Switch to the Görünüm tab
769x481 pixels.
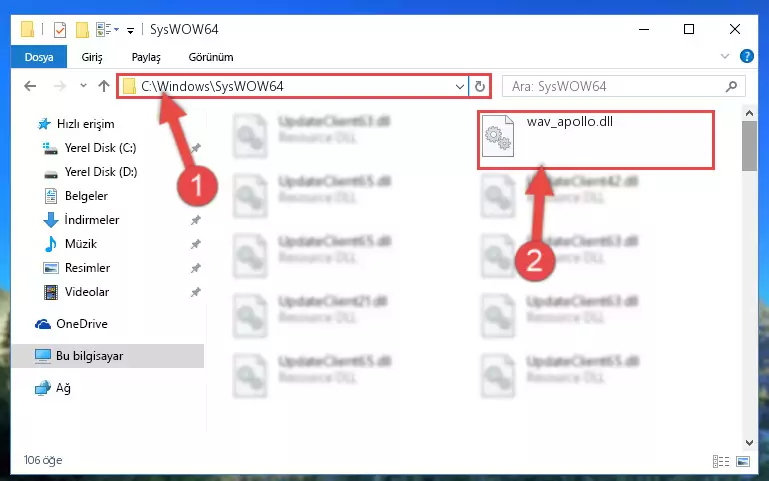point(211,57)
